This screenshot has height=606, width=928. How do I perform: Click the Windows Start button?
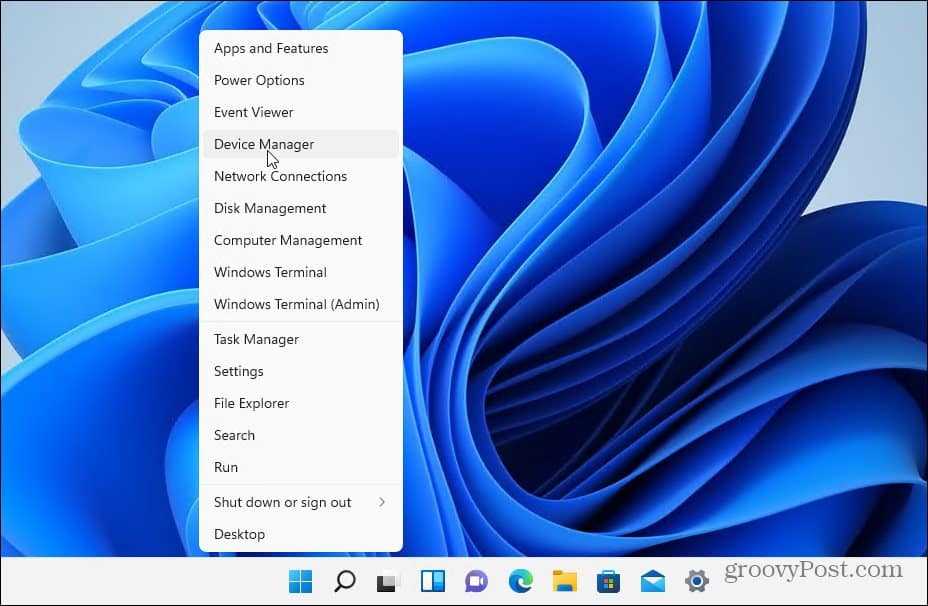[300, 581]
